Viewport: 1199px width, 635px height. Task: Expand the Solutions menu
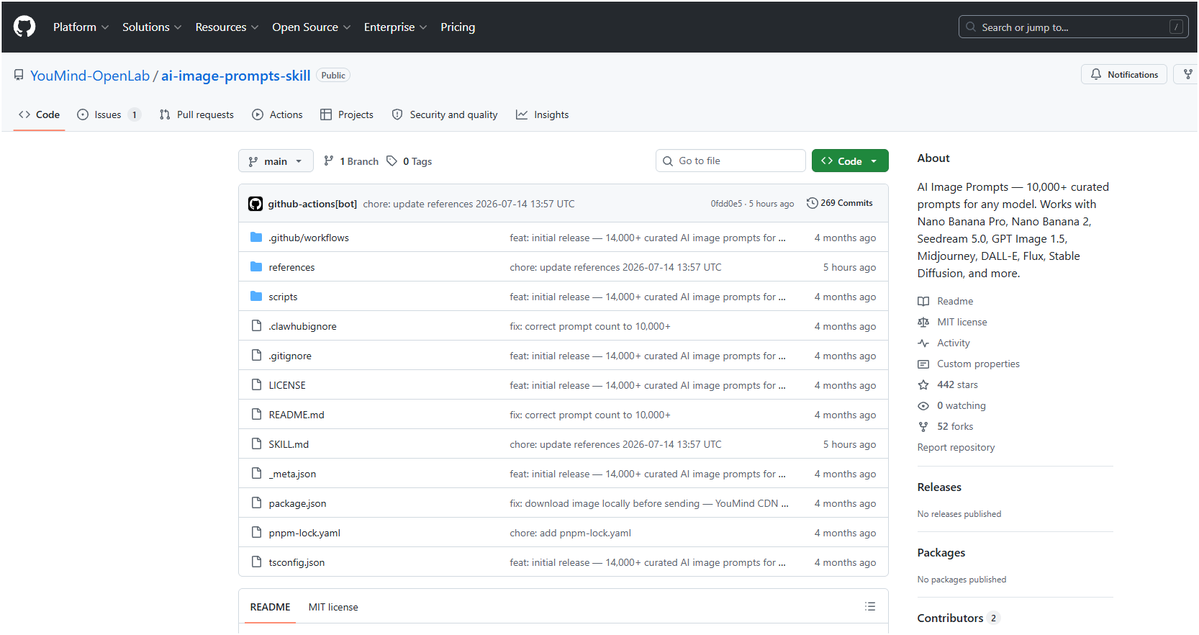pos(152,27)
